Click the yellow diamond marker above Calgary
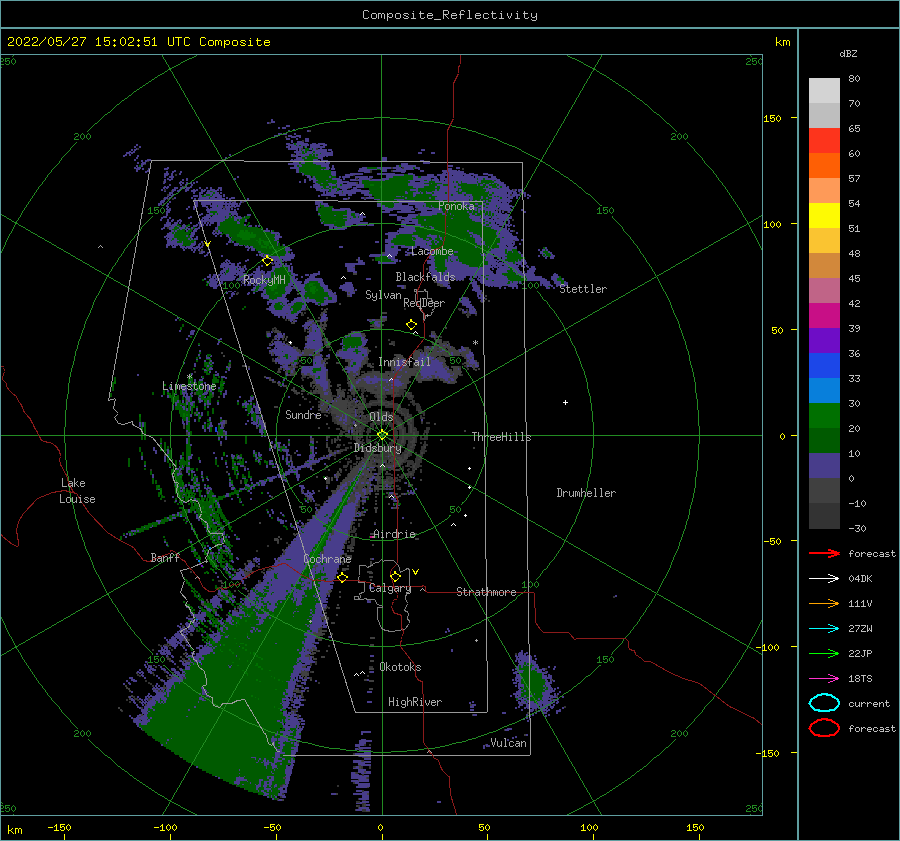900x841 pixels. click(395, 576)
